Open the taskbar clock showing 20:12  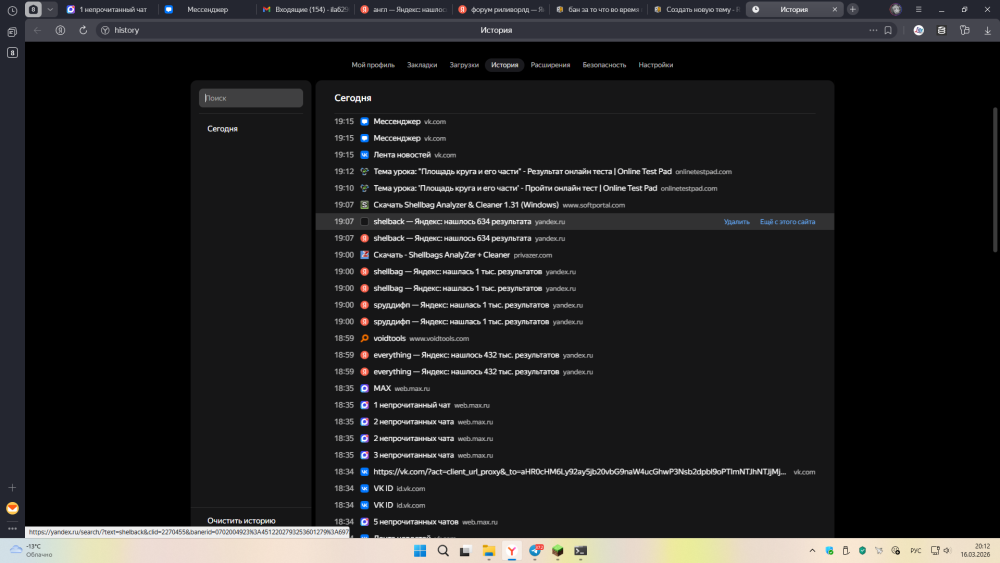pos(974,551)
